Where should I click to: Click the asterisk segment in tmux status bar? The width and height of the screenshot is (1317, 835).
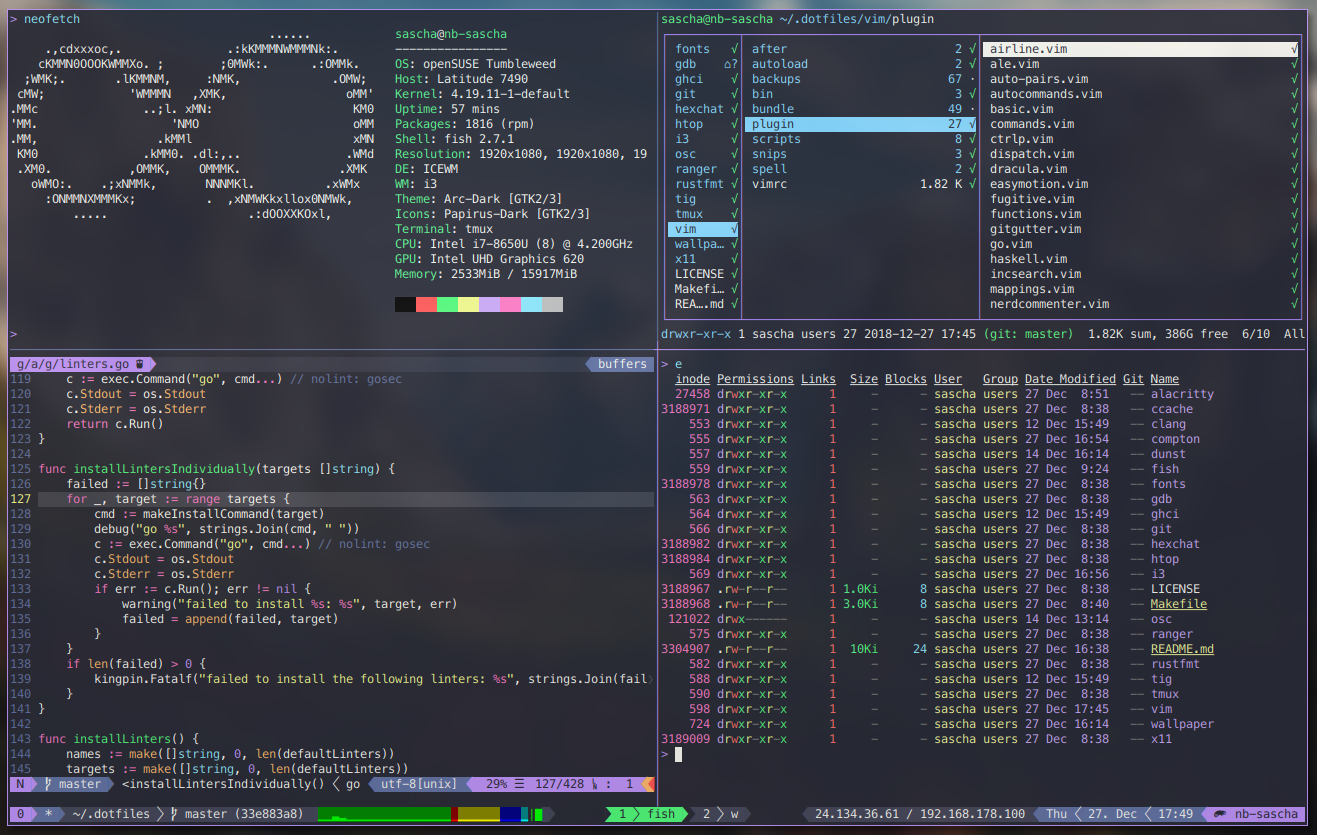48,814
